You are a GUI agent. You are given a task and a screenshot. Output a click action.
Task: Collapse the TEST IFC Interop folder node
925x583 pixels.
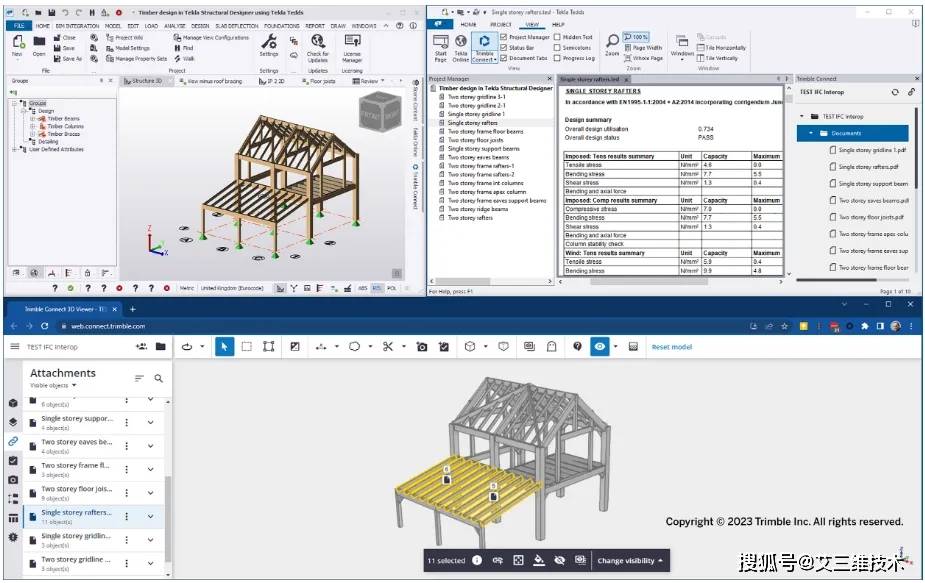[802, 116]
